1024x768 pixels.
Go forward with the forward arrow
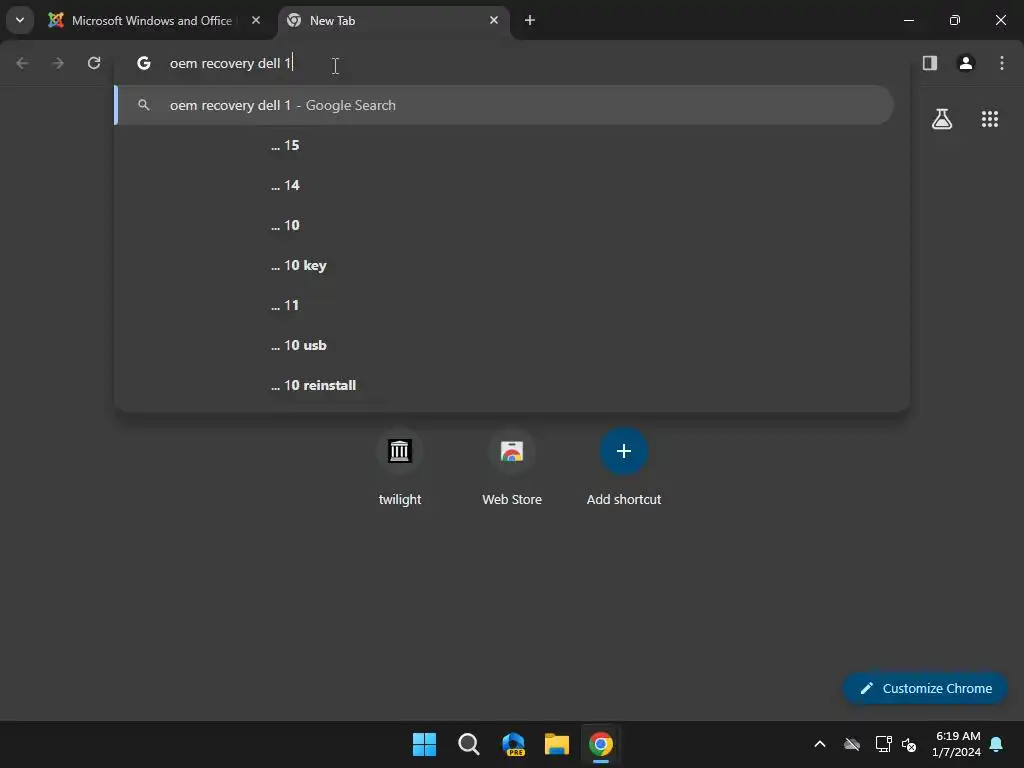(58, 63)
